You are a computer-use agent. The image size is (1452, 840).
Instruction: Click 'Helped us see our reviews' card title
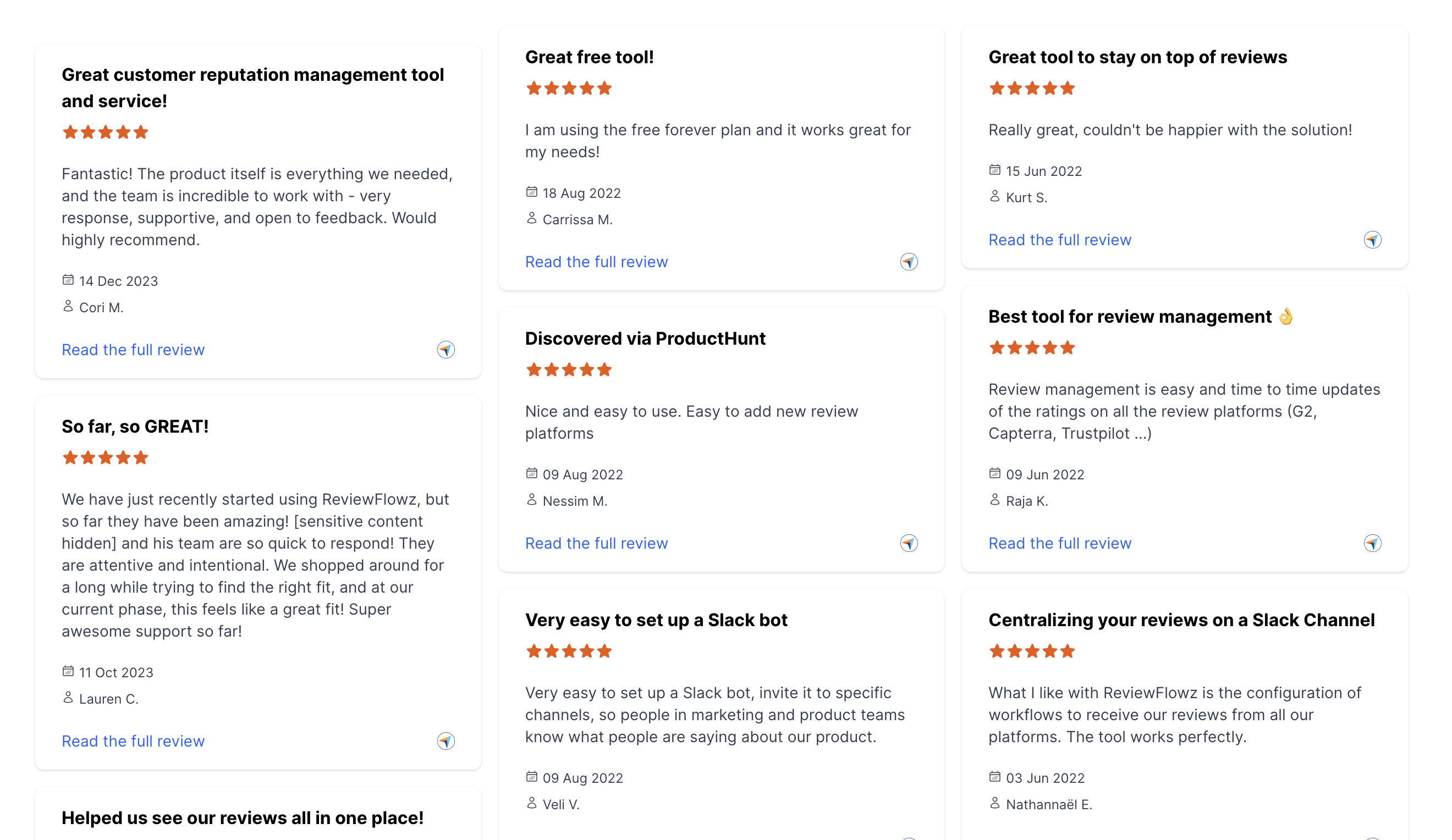243,817
